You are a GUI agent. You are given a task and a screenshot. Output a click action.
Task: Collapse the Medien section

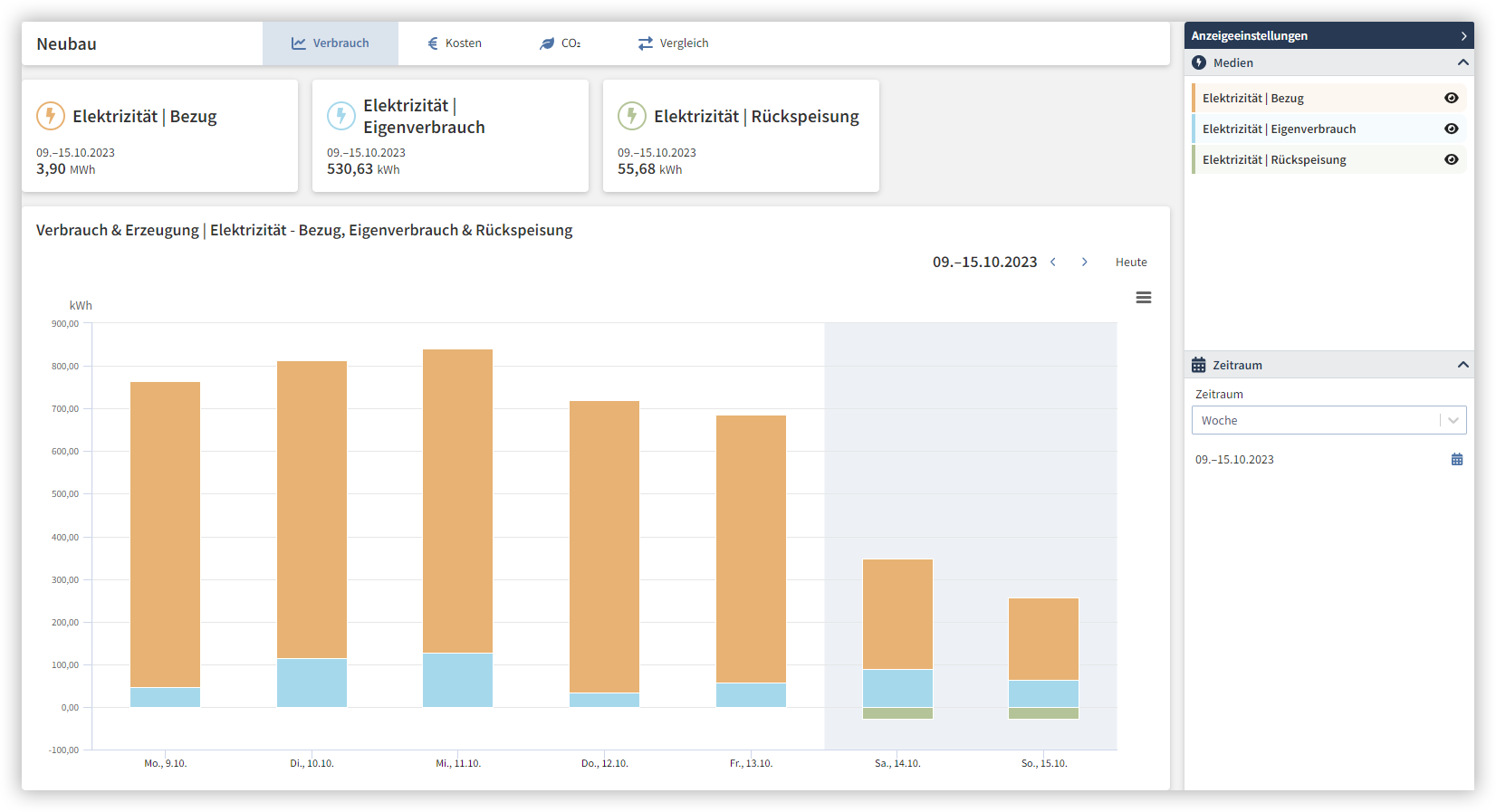(1462, 62)
